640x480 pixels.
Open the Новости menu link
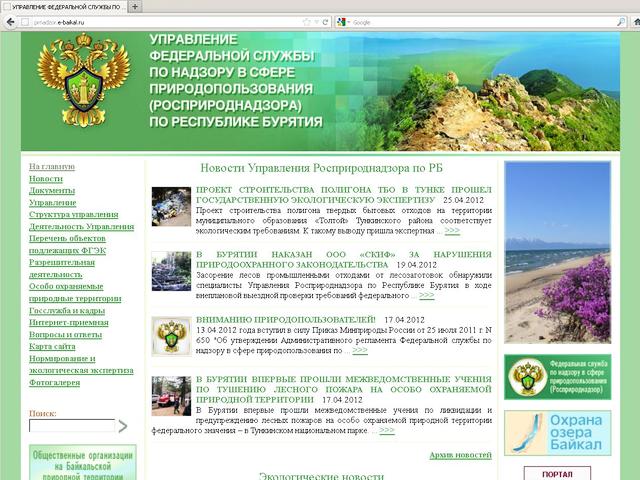pyautogui.click(x=46, y=179)
